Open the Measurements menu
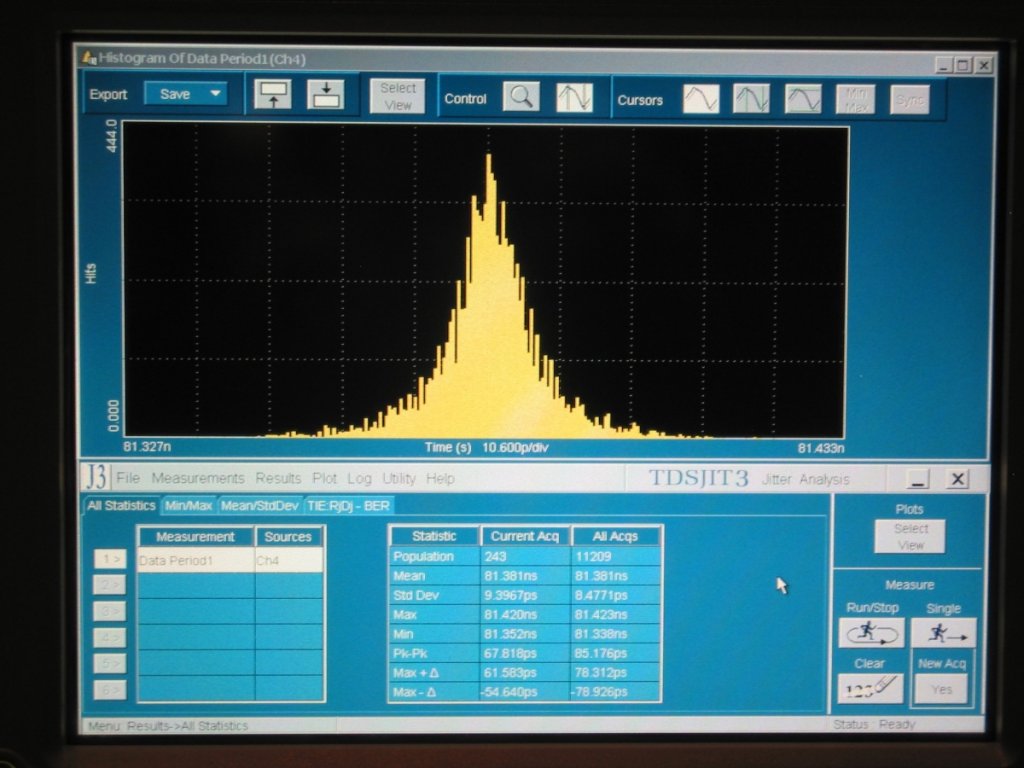The width and height of the screenshot is (1024, 768). [198, 479]
